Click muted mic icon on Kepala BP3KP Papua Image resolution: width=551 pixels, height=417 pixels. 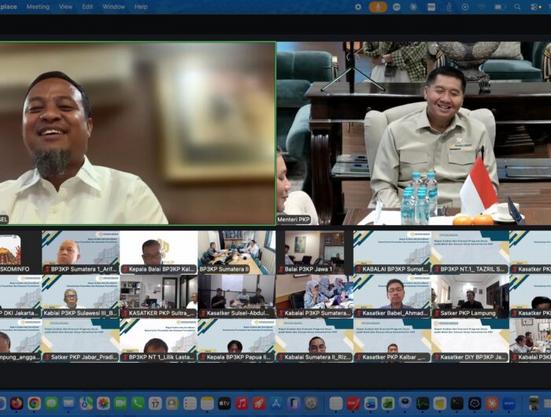[x=203, y=357]
